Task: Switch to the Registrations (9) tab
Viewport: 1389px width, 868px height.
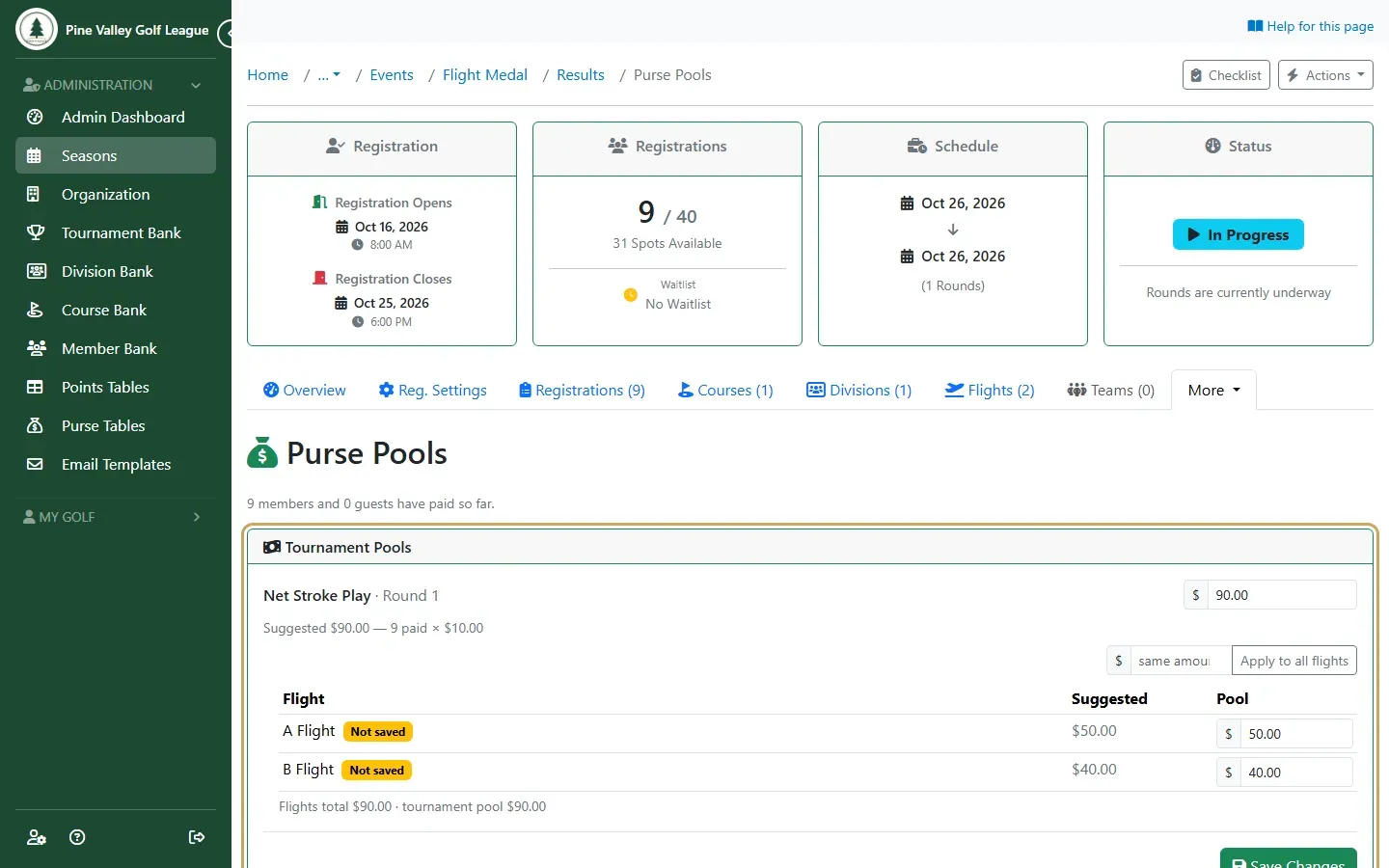Action: point(582,391)
